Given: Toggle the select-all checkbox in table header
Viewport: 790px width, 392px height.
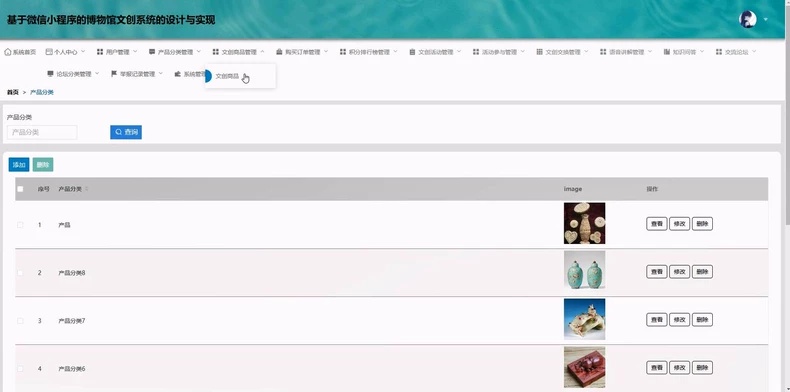Looking at the screenshot, I should click(x=20, y=189).
